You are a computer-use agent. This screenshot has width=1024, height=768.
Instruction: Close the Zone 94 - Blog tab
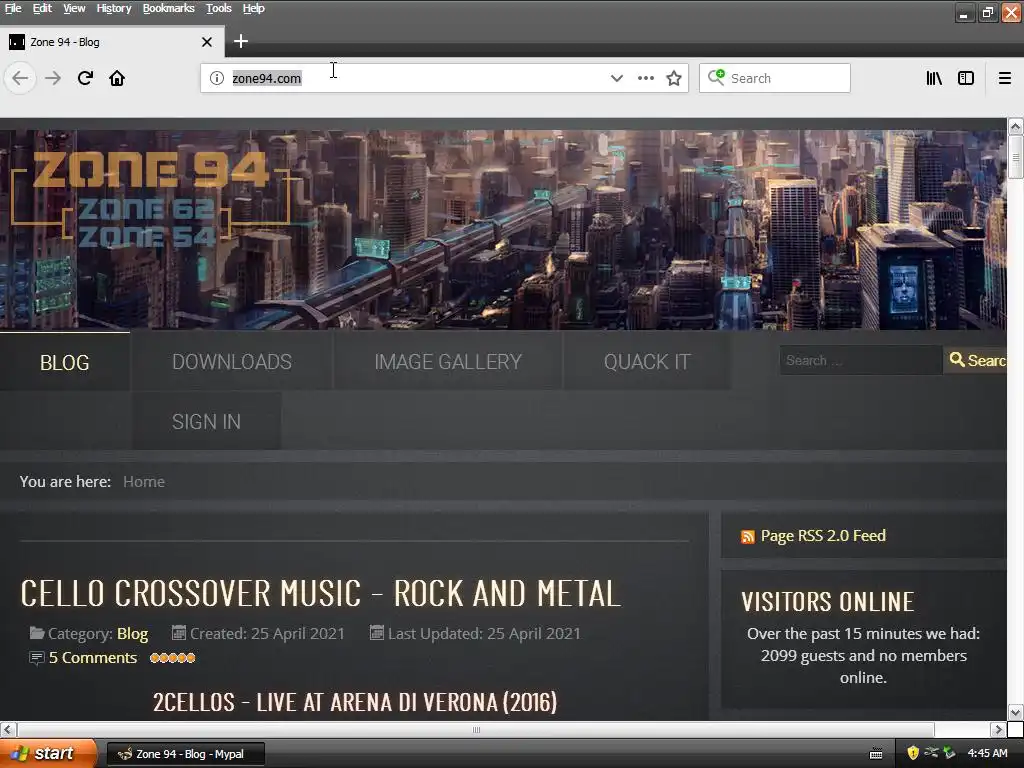207,42
